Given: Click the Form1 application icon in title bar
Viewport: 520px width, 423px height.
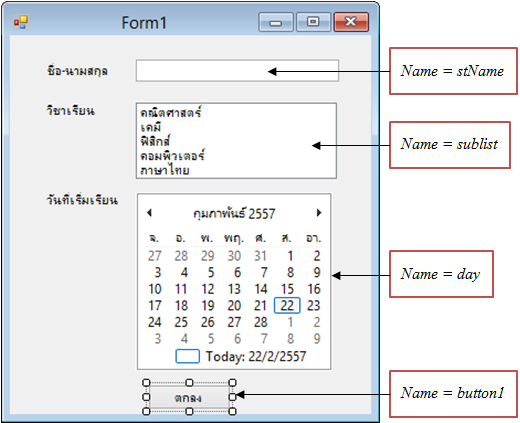Looking at the screenshot, I should [21, 22].
